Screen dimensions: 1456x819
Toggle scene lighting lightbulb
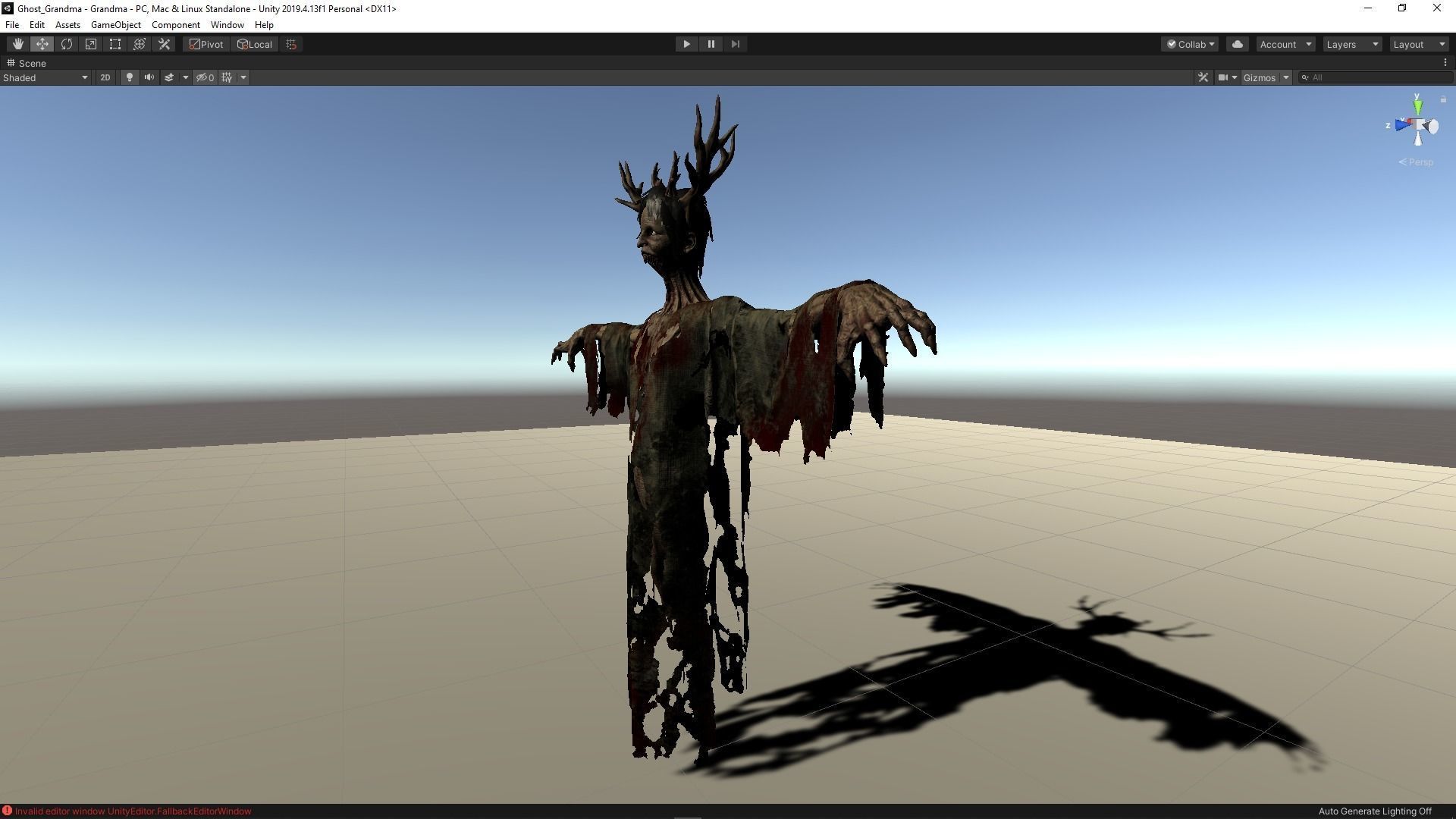129,77
